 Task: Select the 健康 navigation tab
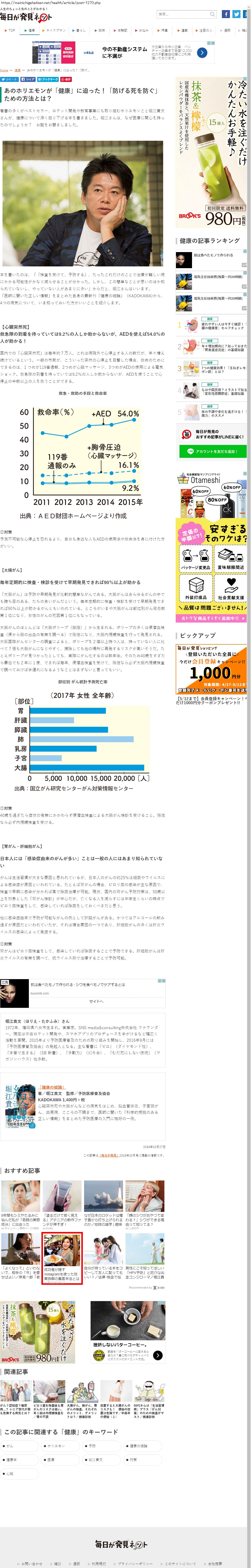30,30
